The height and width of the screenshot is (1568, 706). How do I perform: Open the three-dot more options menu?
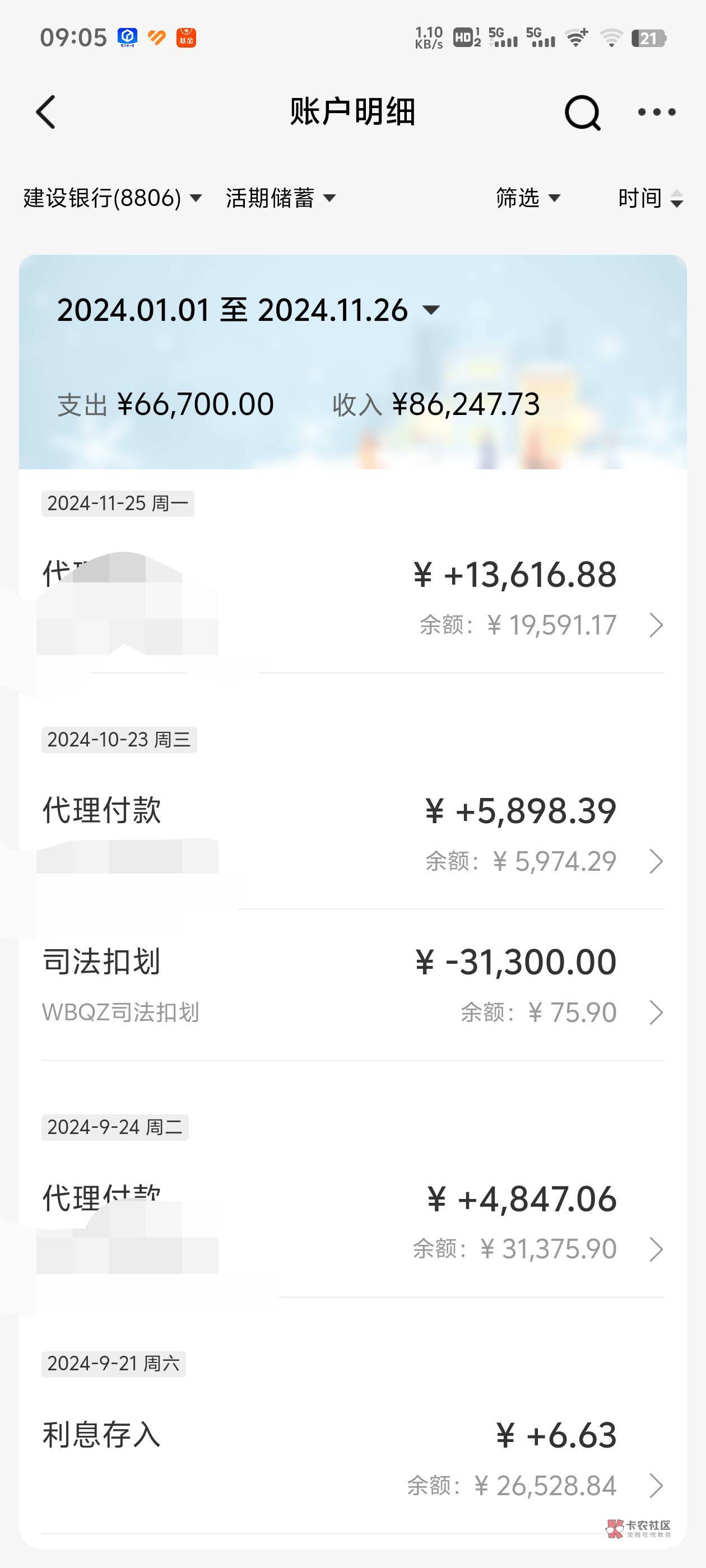656,112
